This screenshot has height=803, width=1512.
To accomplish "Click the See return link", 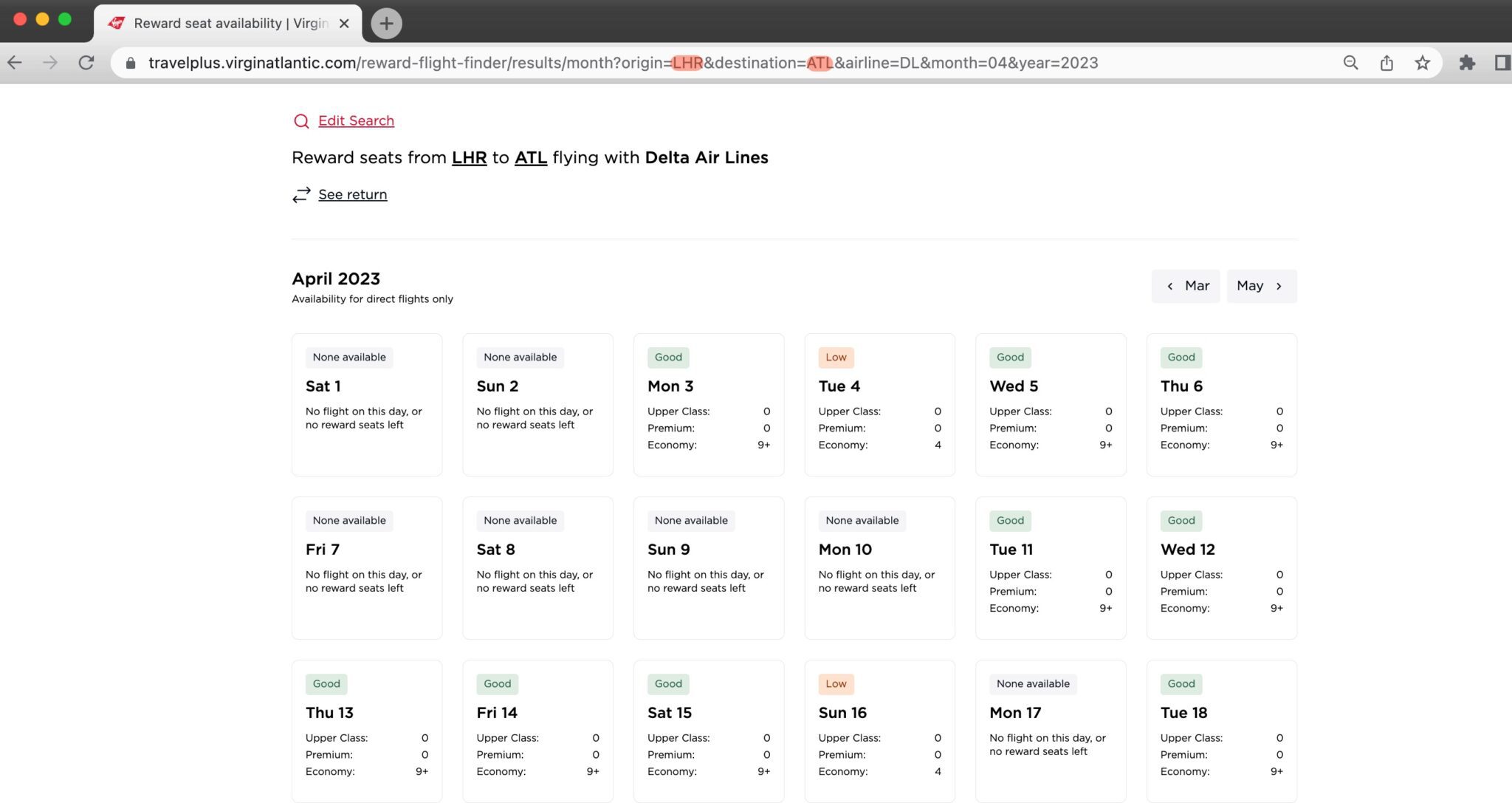I will (x=352, y=194).
